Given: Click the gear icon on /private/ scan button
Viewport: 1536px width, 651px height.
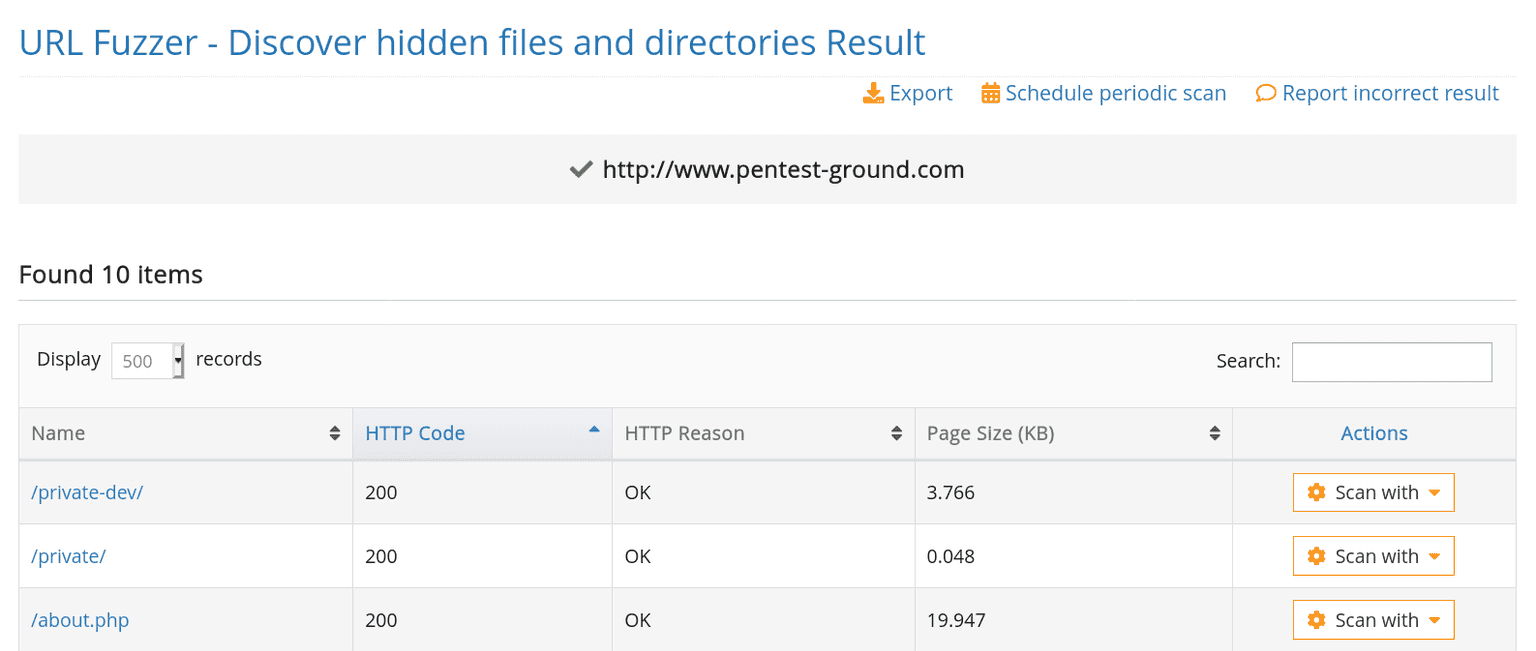Looking at the screenshot, I should coord(1316,555).
